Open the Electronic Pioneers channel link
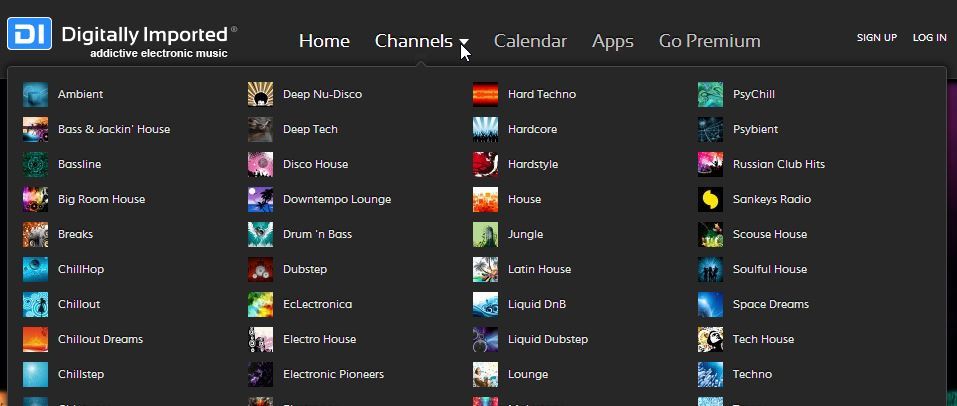Image resolution: width=957 pixels, height=406 pixels. pyautogui.click(x=333, y=374)
